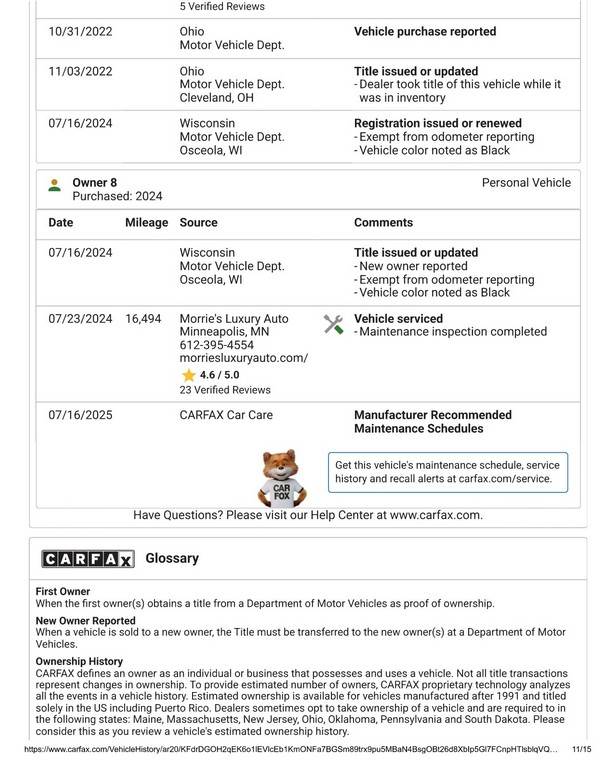Click the gold star rating icon

click(x=188, y=375)
